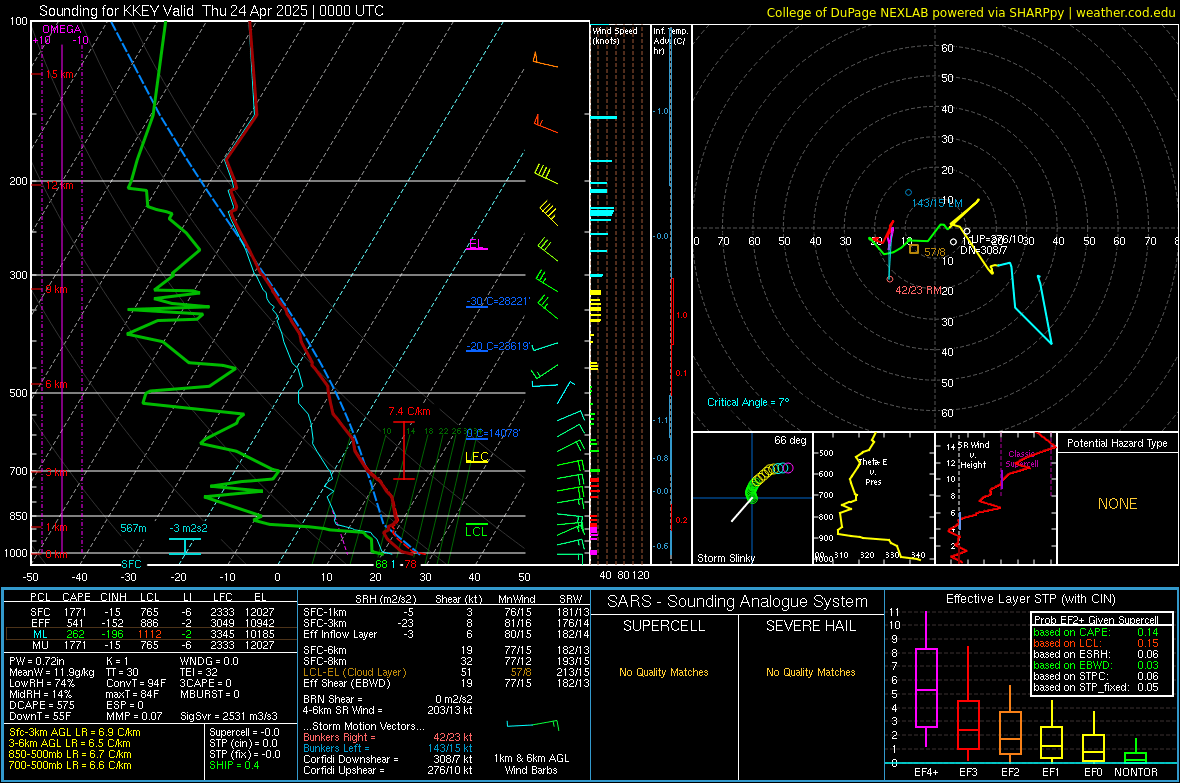Select the highlighted ML parcel row
Screen dimensions: 1180x783
[x=151, y=634]
